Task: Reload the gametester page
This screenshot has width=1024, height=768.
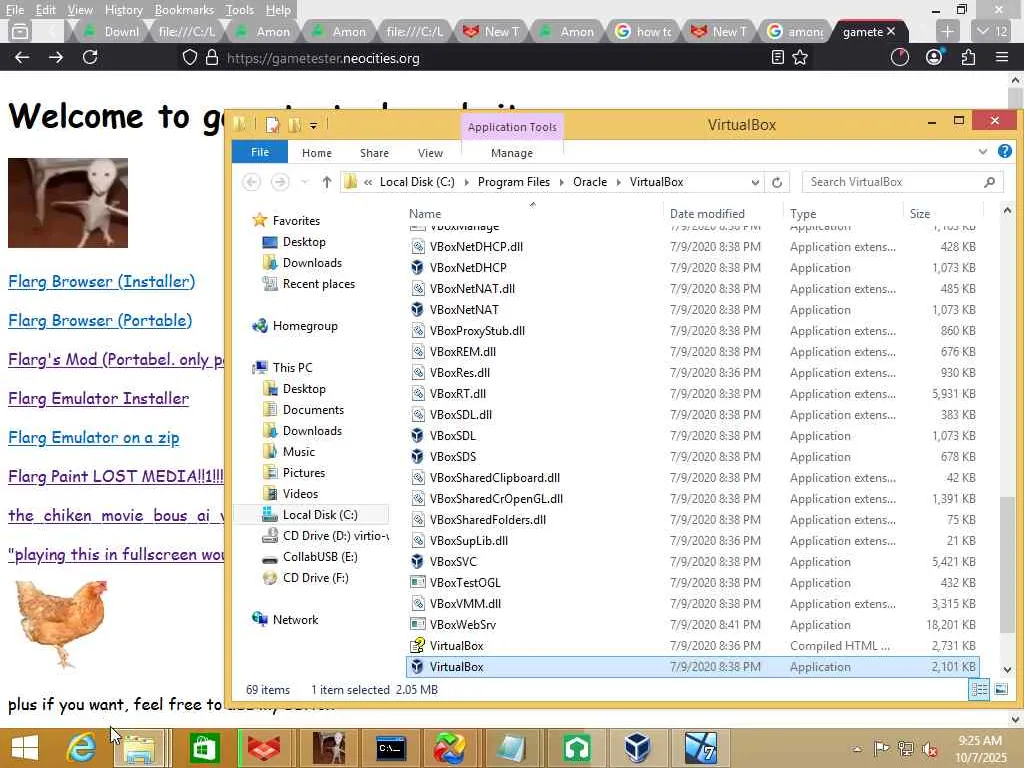Action: pos(90,57)
